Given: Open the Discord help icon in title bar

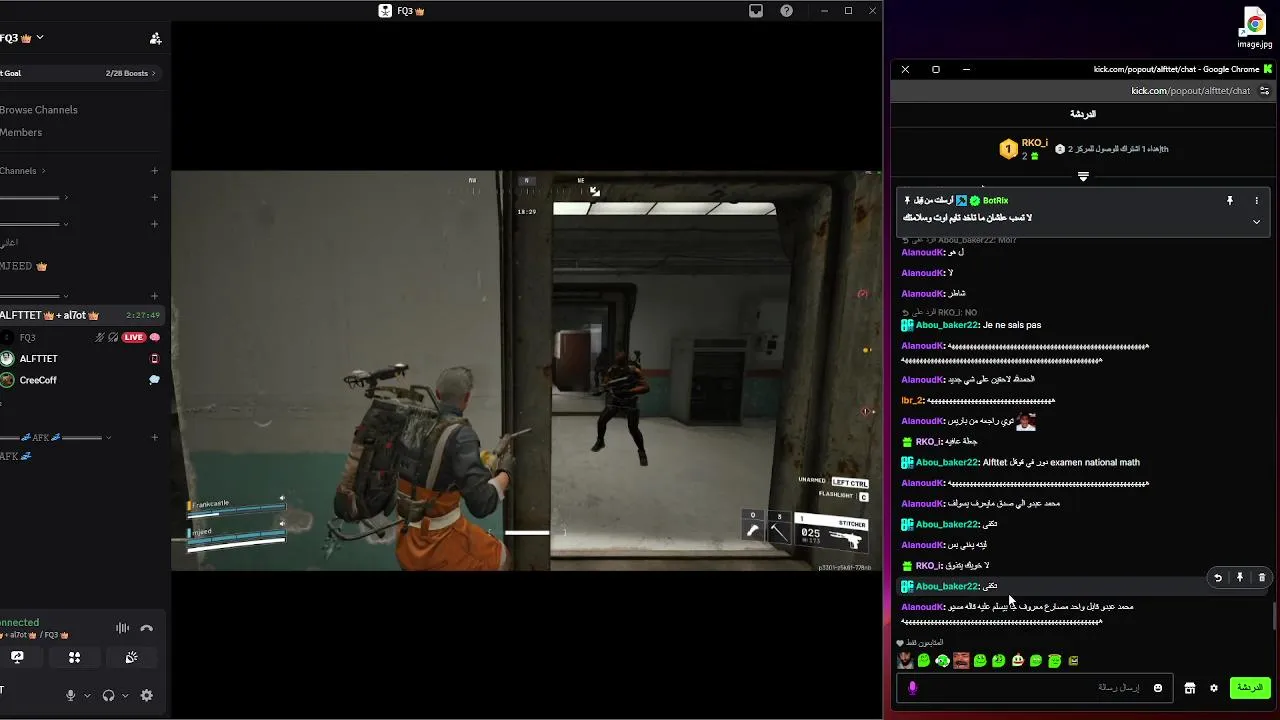Looking at the screenshot, I should pyautogui.click(x=787, y=11).
